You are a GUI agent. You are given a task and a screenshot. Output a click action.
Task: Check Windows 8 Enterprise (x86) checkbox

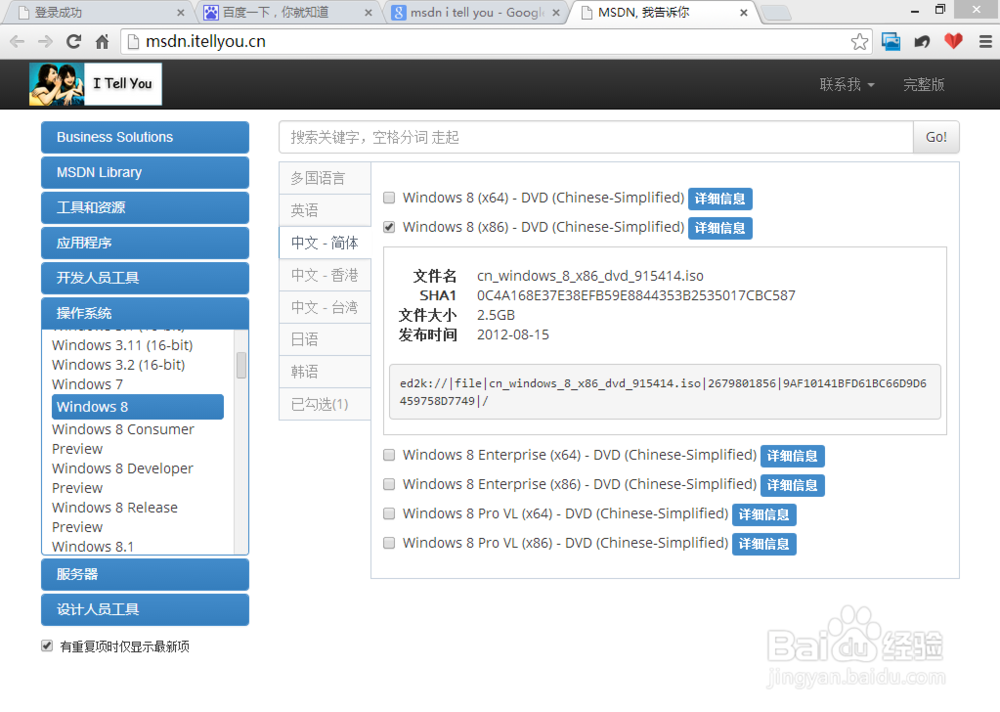[x=389, y=484]
